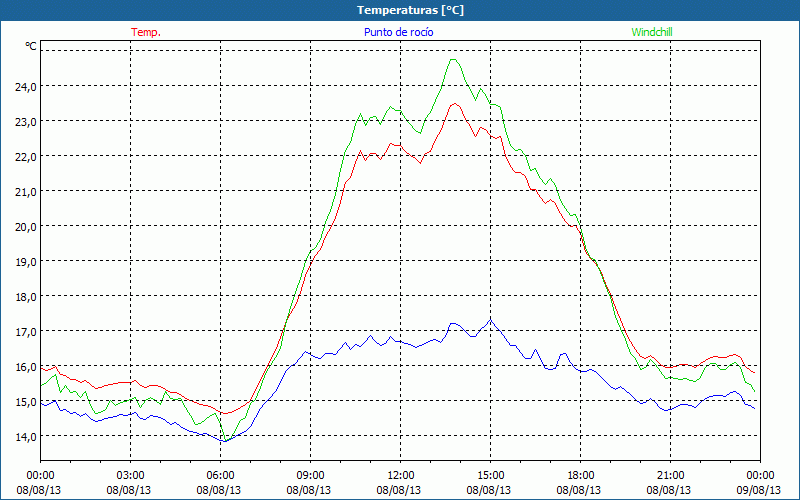This screenshot has width=800, height=500.
Task: Click the 03:00 time axis label
Action: click(130, 476)
